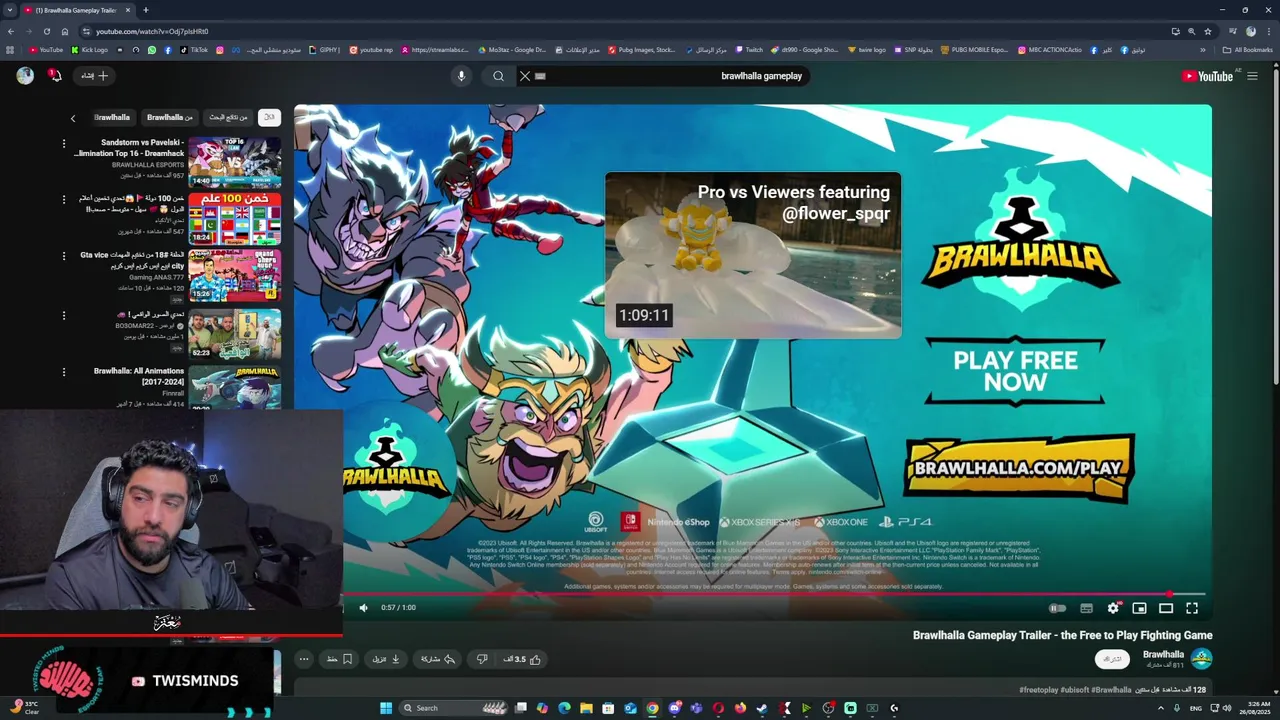Open the Pro vs Viewers end-screen card

(753, 255)
